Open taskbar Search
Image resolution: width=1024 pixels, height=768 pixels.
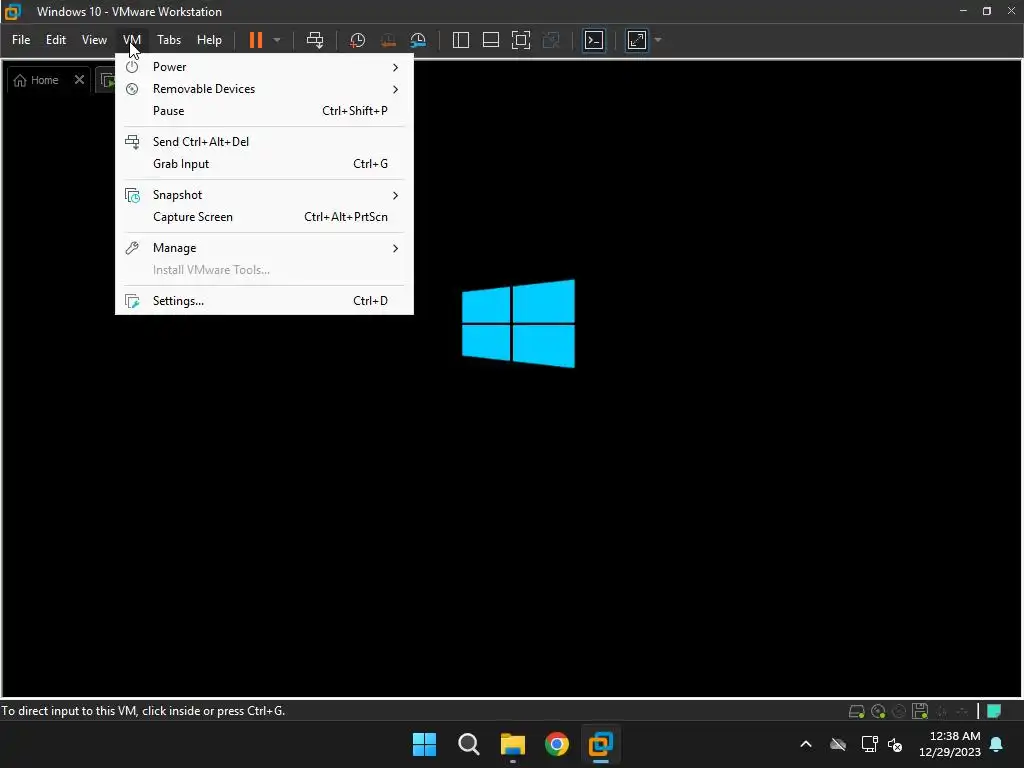(468, 744)
